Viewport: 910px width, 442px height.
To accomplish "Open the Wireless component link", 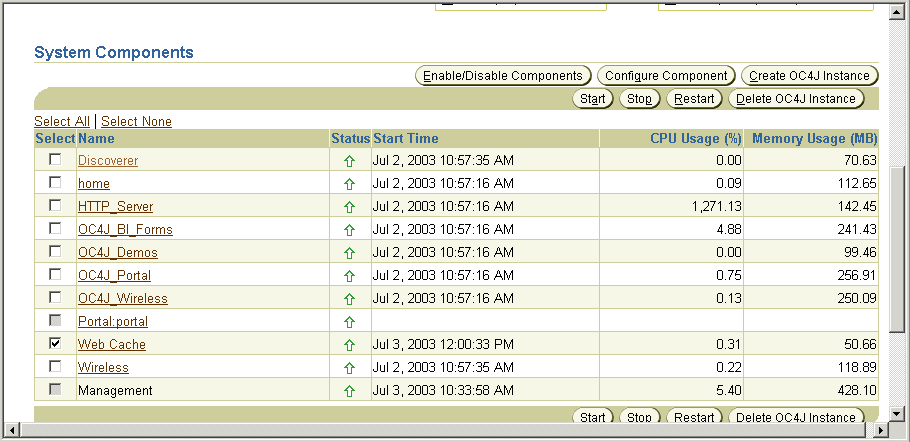I will pos(103,368).
